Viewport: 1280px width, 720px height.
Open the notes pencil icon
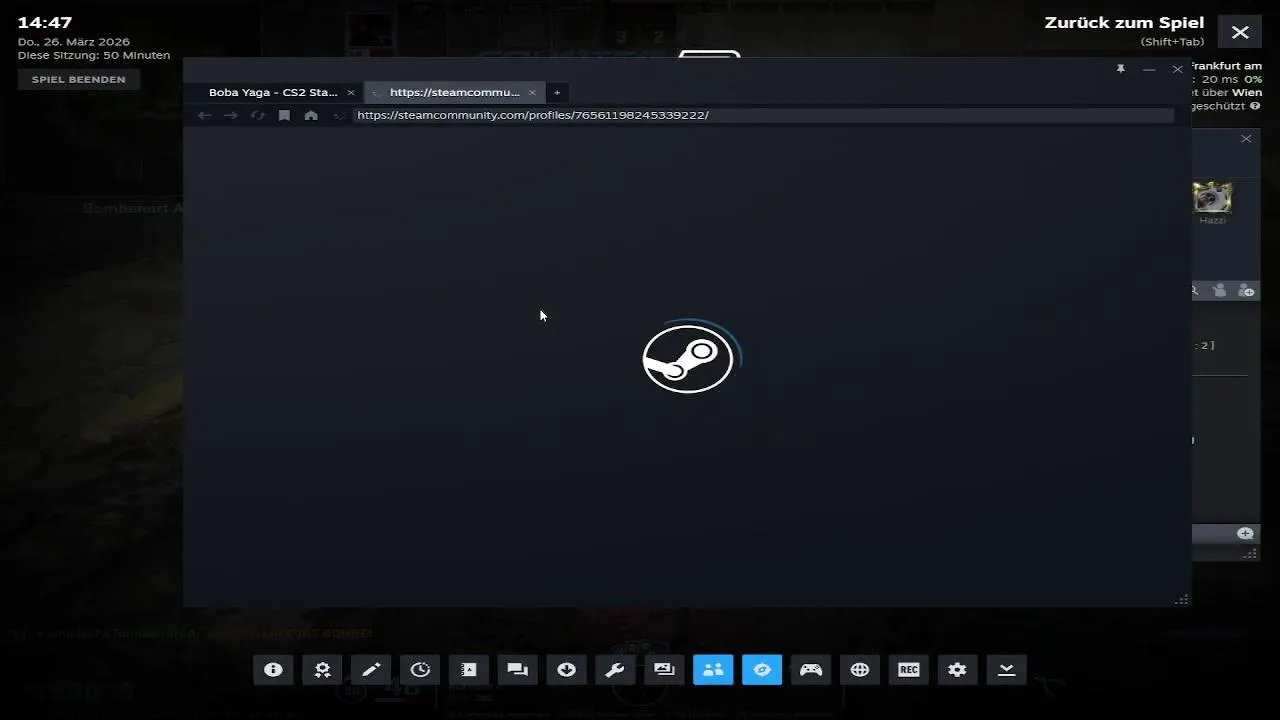[371, 670]
